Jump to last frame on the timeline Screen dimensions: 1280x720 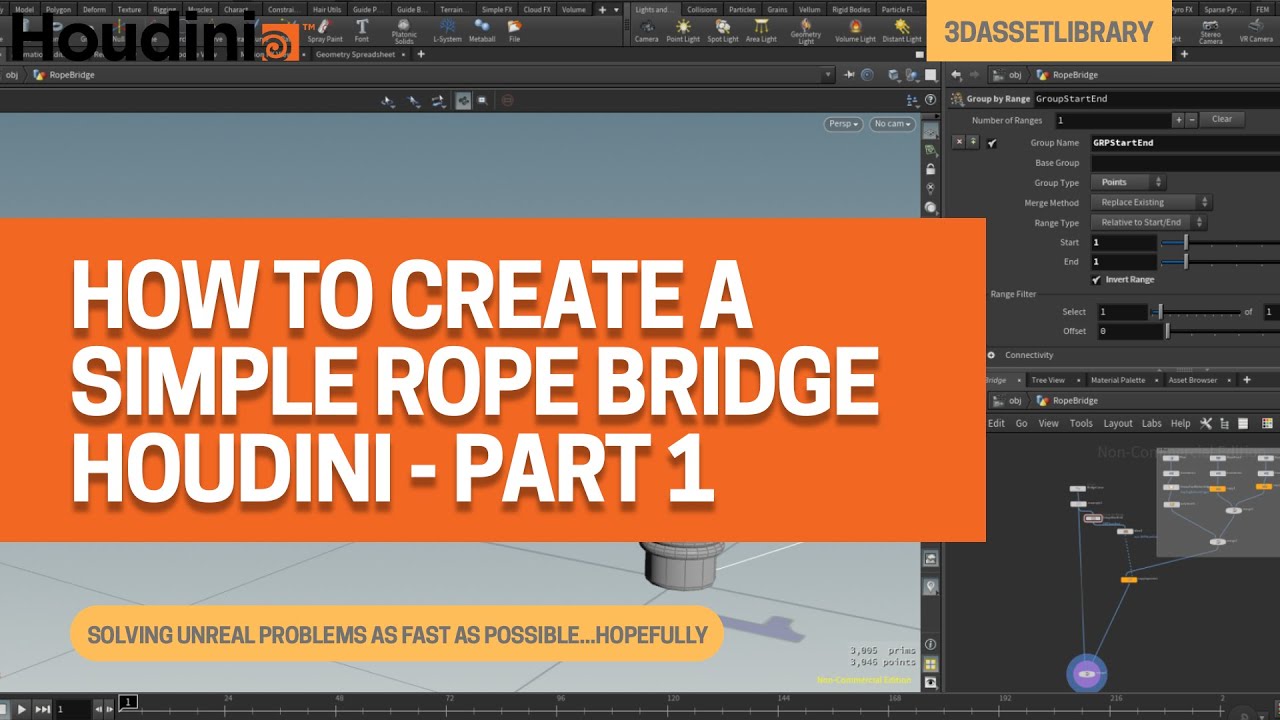coord(42,709)
